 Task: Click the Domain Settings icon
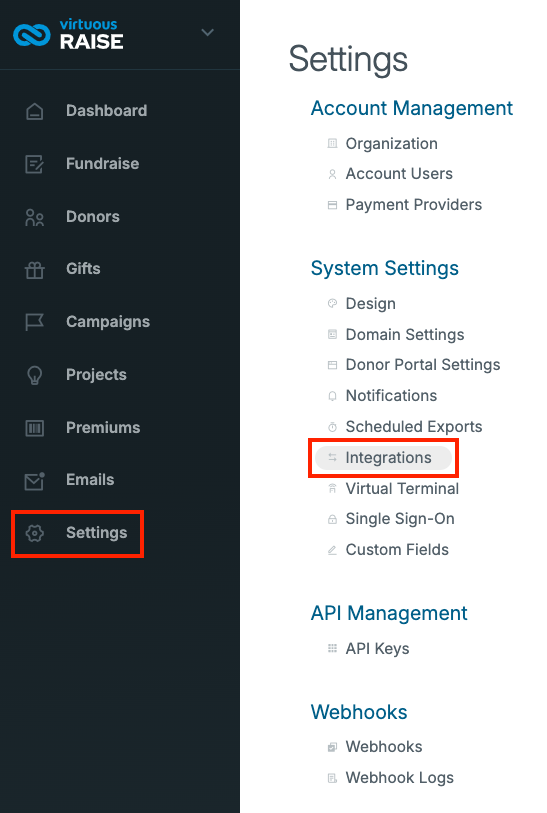(332, 334)
